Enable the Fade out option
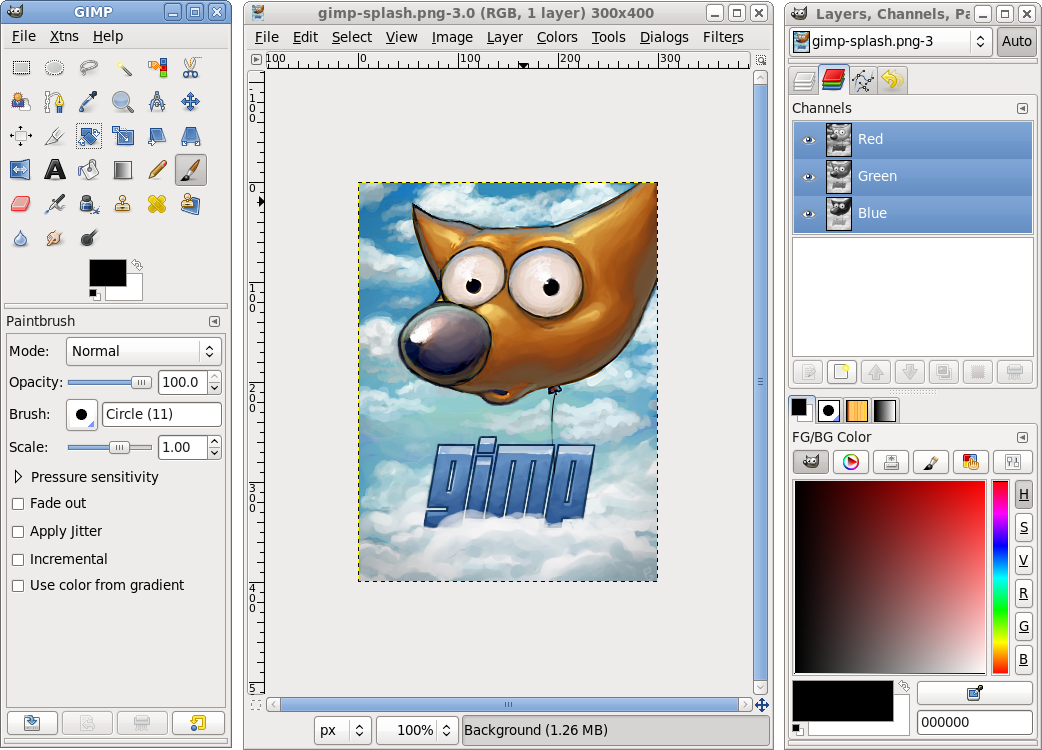Screen dimensions: 1042x750 (x=17, y=503)
